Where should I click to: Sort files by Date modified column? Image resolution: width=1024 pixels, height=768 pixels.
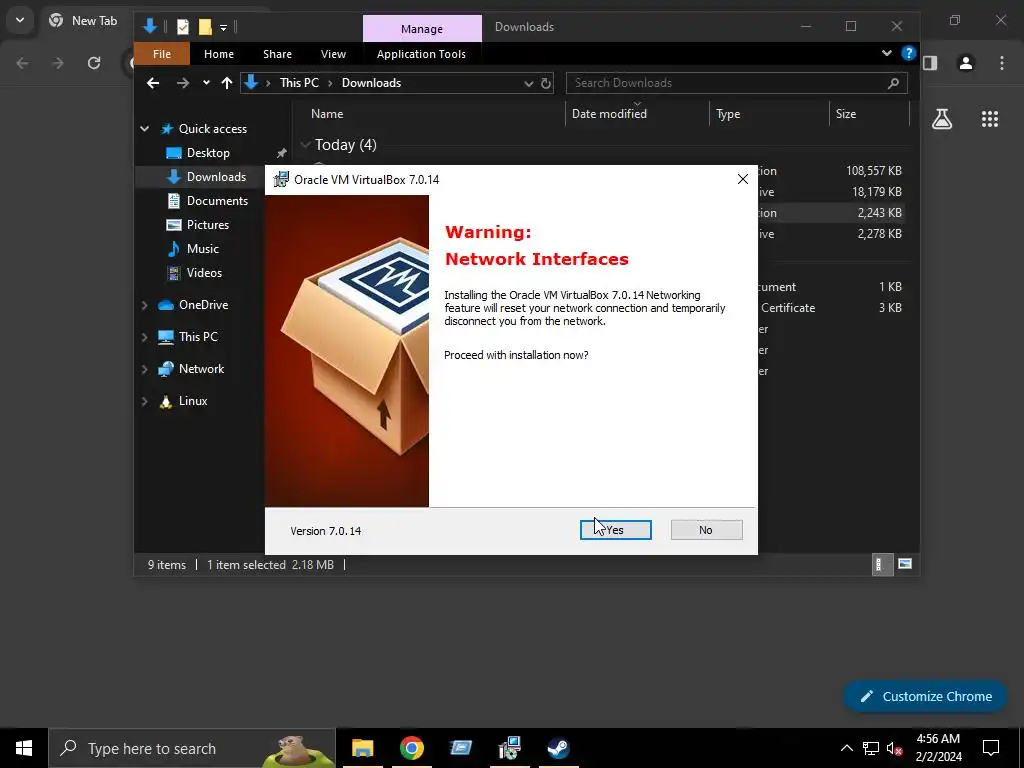(609, 114)
